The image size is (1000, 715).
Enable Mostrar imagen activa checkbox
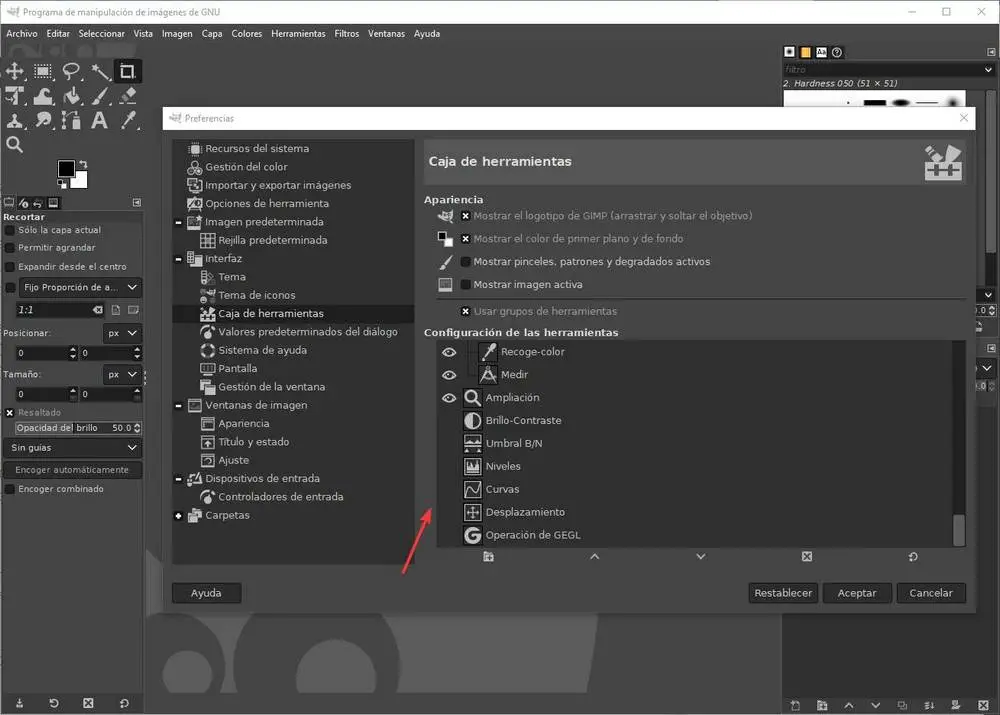point(466,285)
